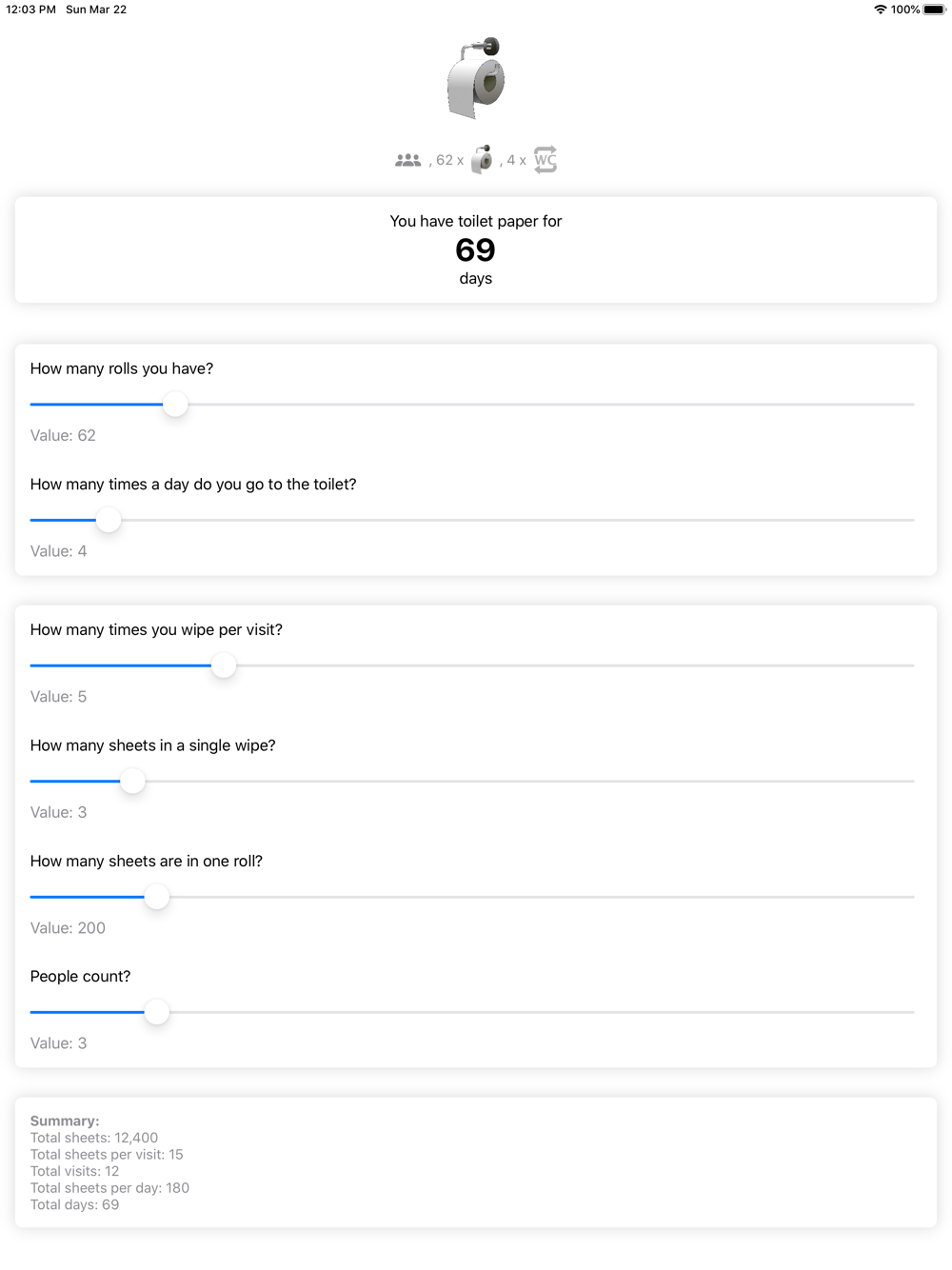Tap the WC recycle arrows icon
Image resolution: width=952 pixels, height=1270 pixels.
tap(545, 159)
